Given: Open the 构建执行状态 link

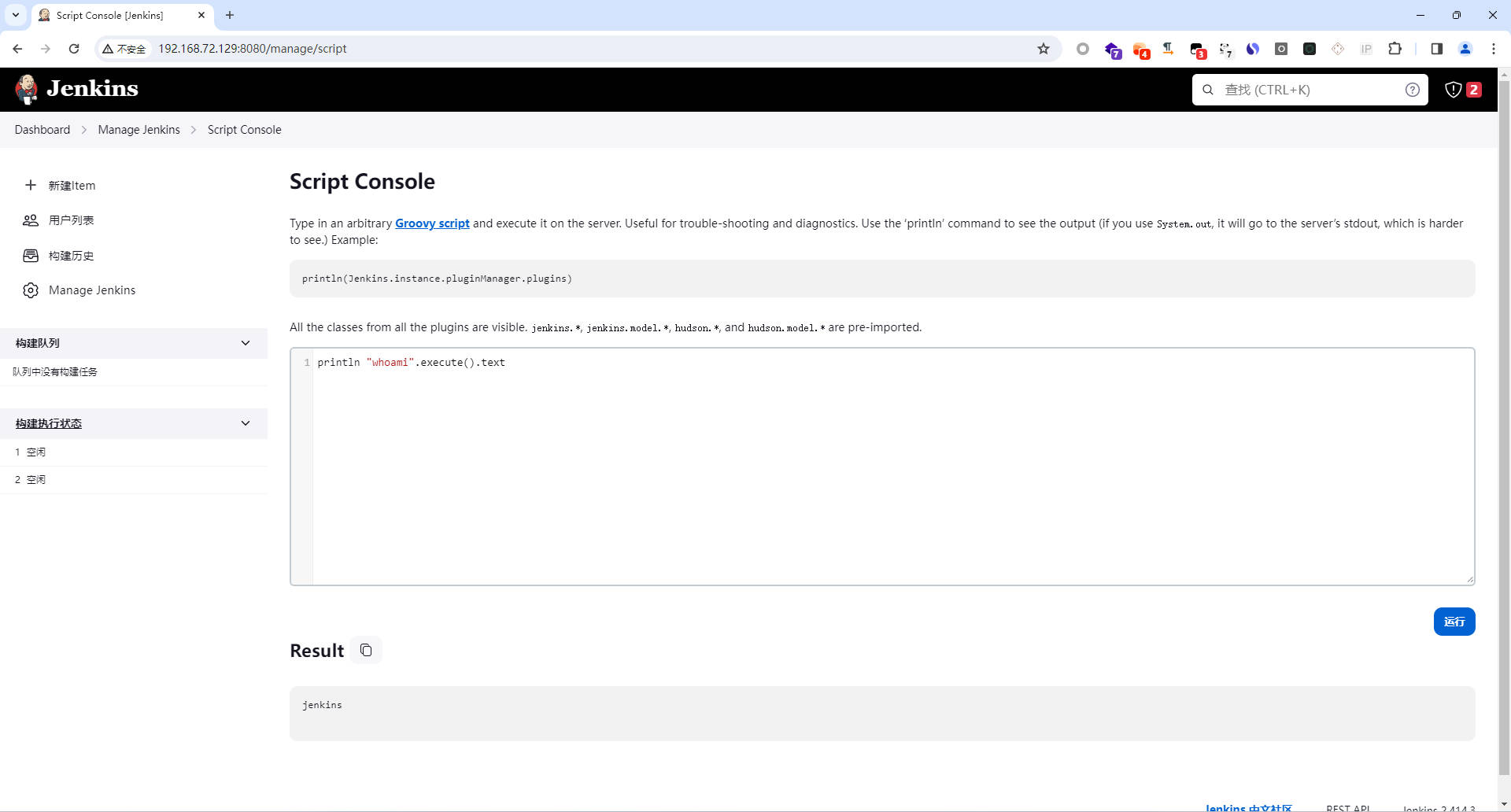Looking at the screenshot, I should click(49, 423).
